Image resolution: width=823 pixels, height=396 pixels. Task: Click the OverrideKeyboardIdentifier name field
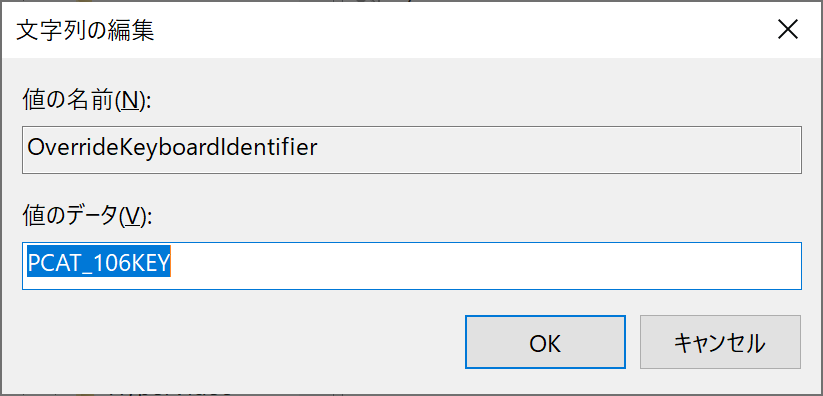coord(412,150)
